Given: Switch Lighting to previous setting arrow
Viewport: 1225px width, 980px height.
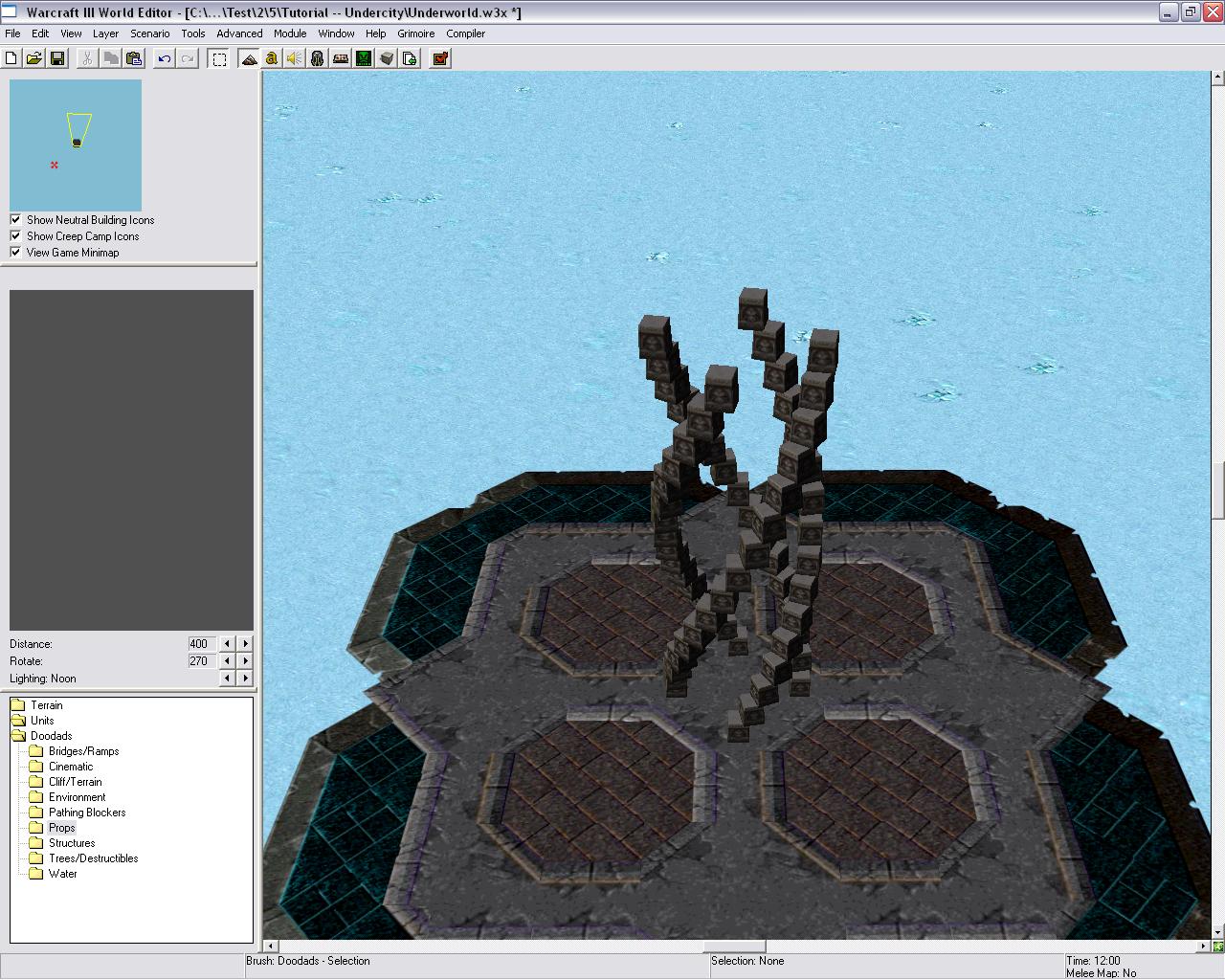Looking at the screenshot, I should click(x=227, y=678).
